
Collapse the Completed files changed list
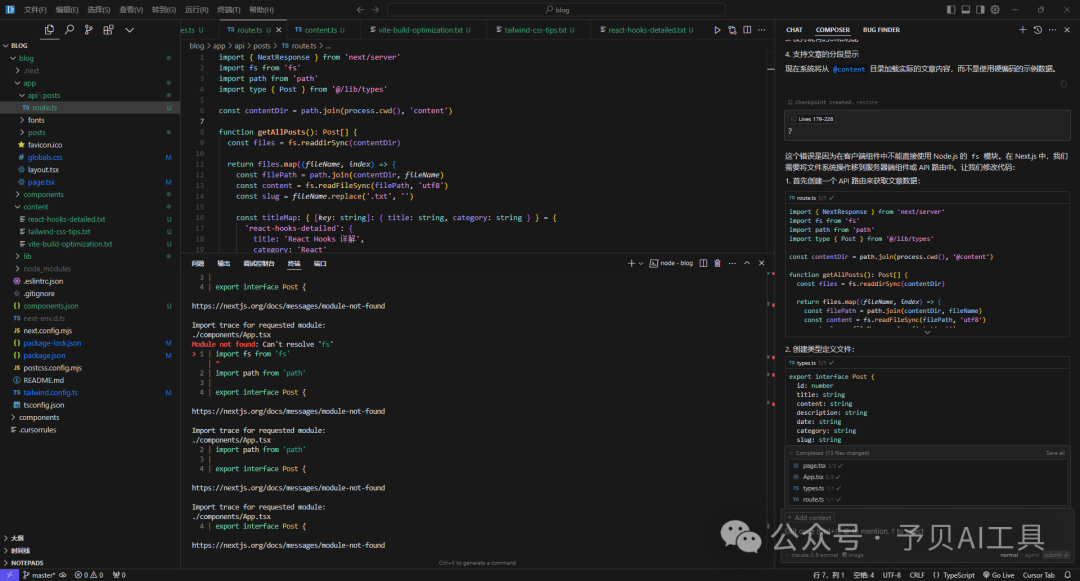(791, 453)
